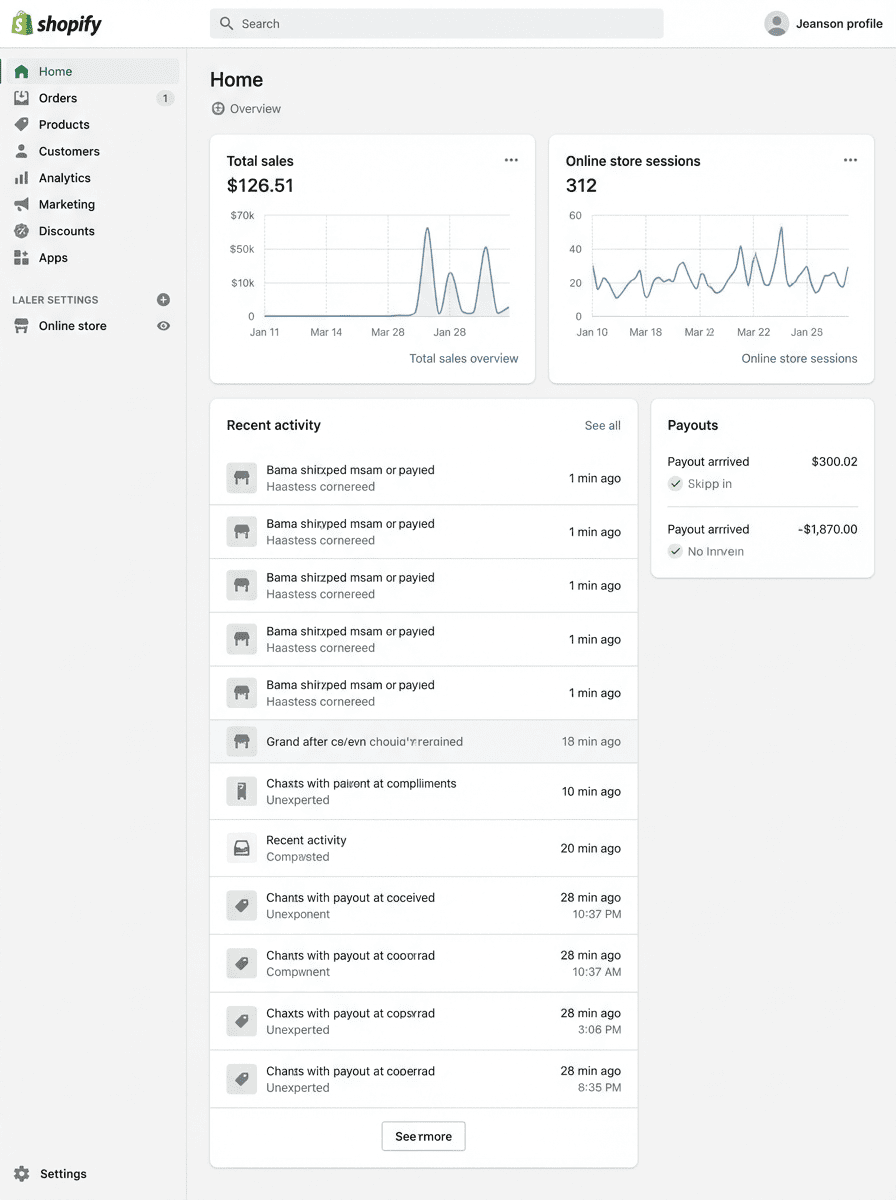Click Chants with payout at coceived
The height and width of the screenshot is (1200, 896).
350,898
